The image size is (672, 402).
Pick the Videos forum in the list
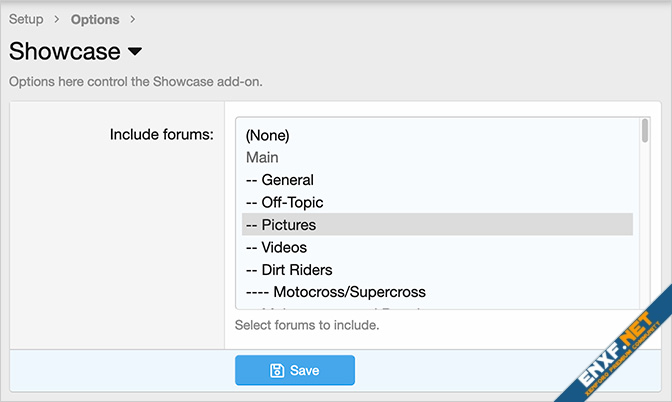click(x=276, y=247)
